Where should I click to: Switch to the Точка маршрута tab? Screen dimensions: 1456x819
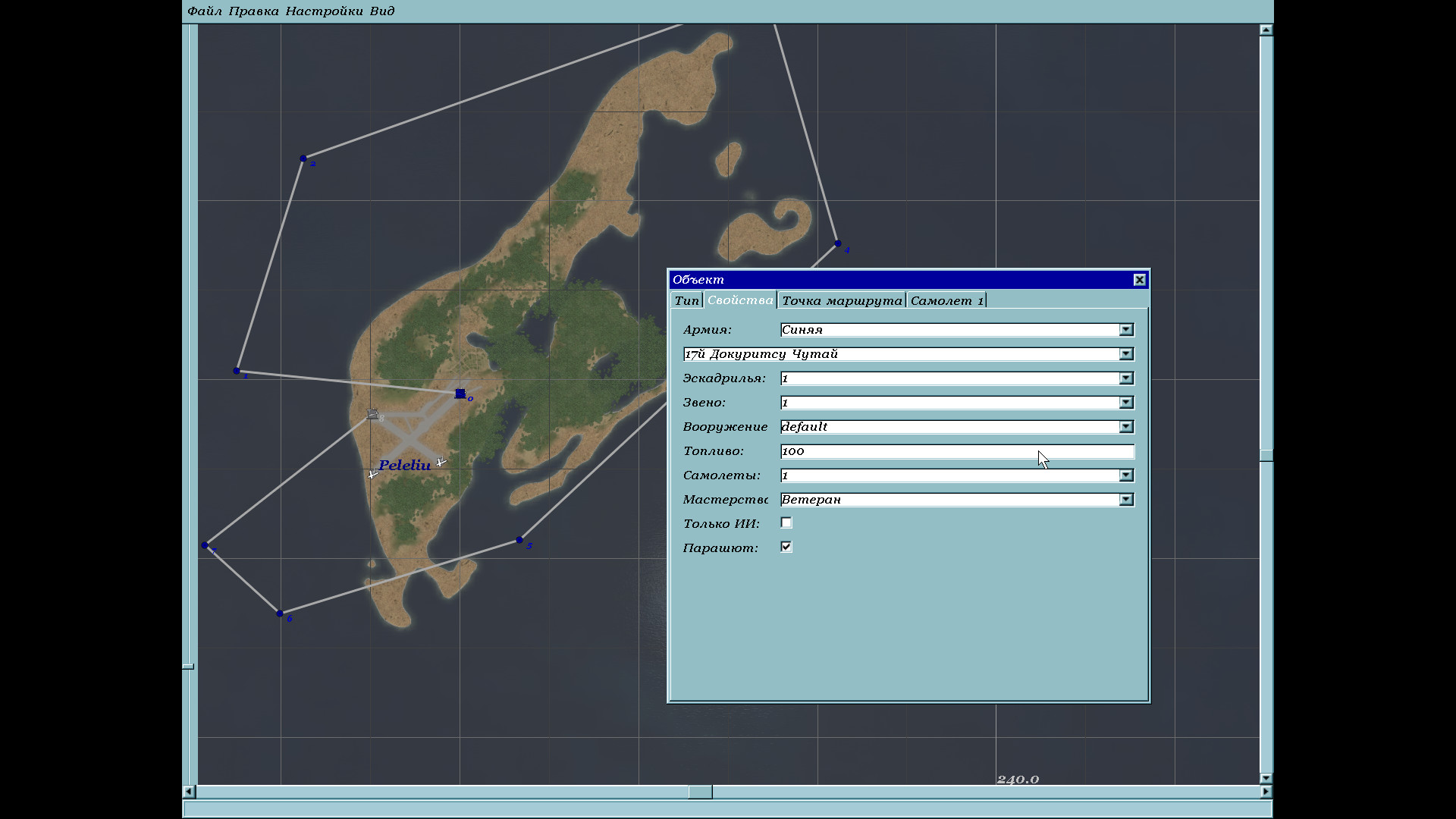click(x=842, y=301)
